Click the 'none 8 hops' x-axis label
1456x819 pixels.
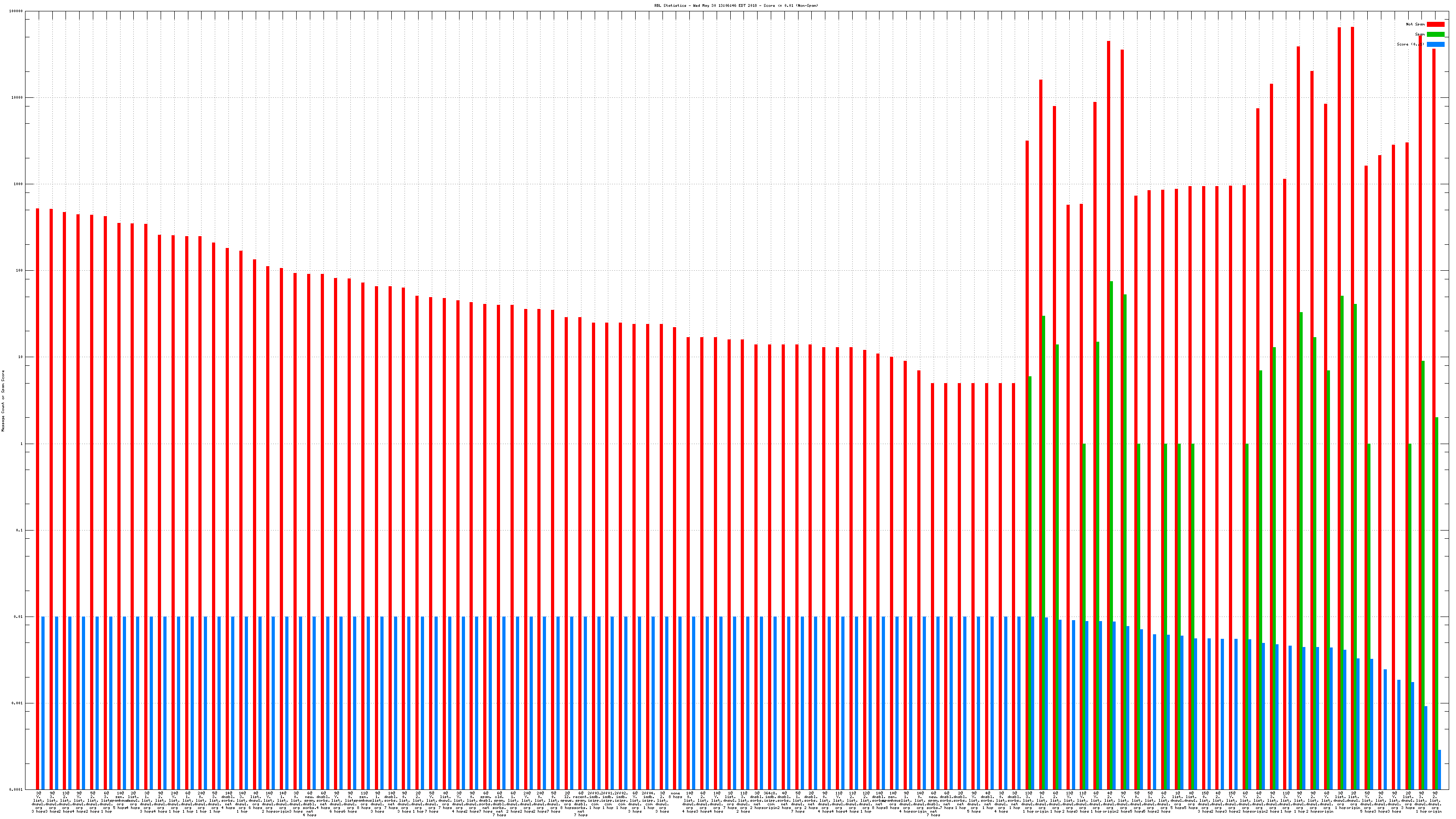click(675, 795)
